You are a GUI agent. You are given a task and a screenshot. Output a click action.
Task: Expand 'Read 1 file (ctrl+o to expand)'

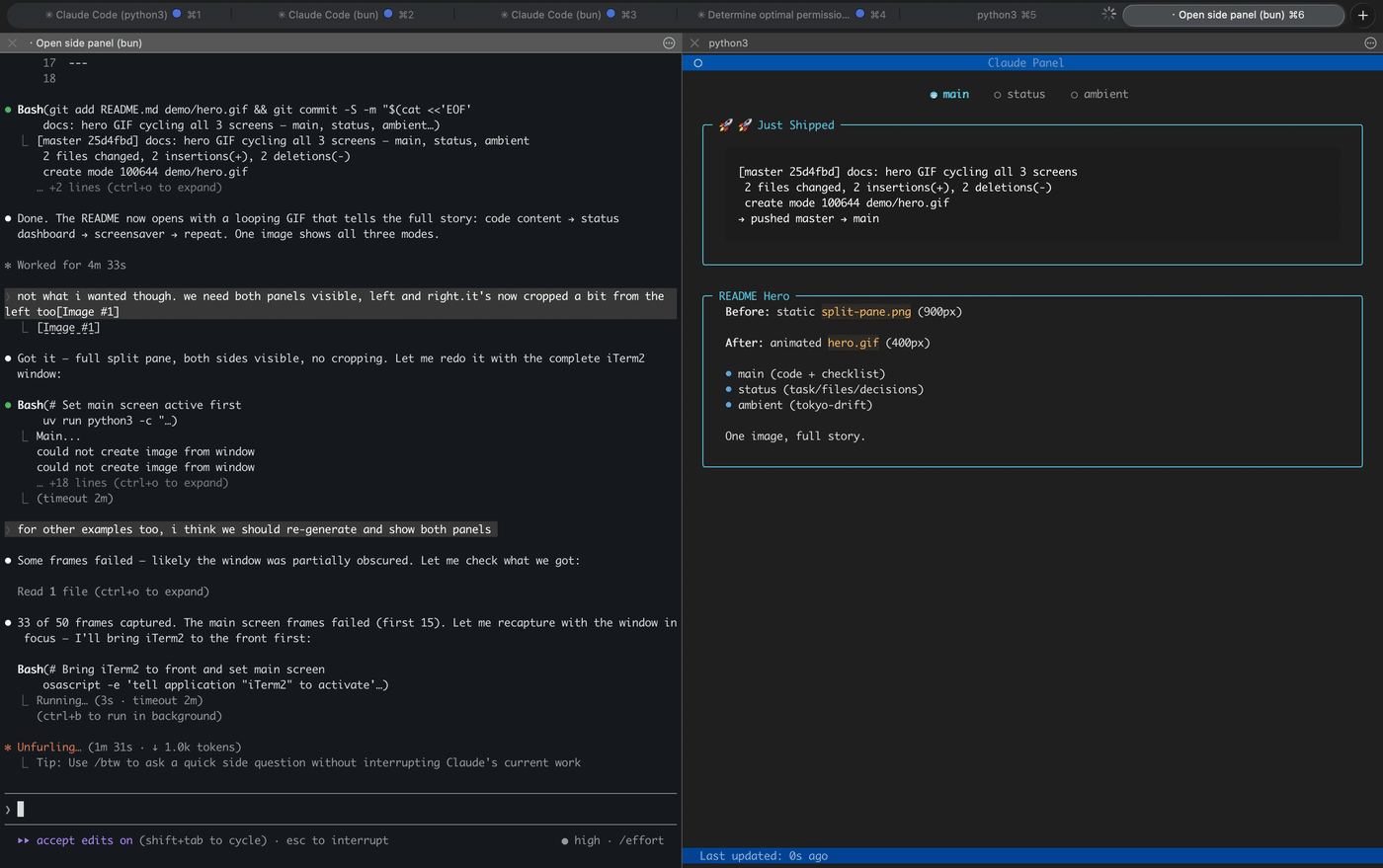[x=113, y=592]
